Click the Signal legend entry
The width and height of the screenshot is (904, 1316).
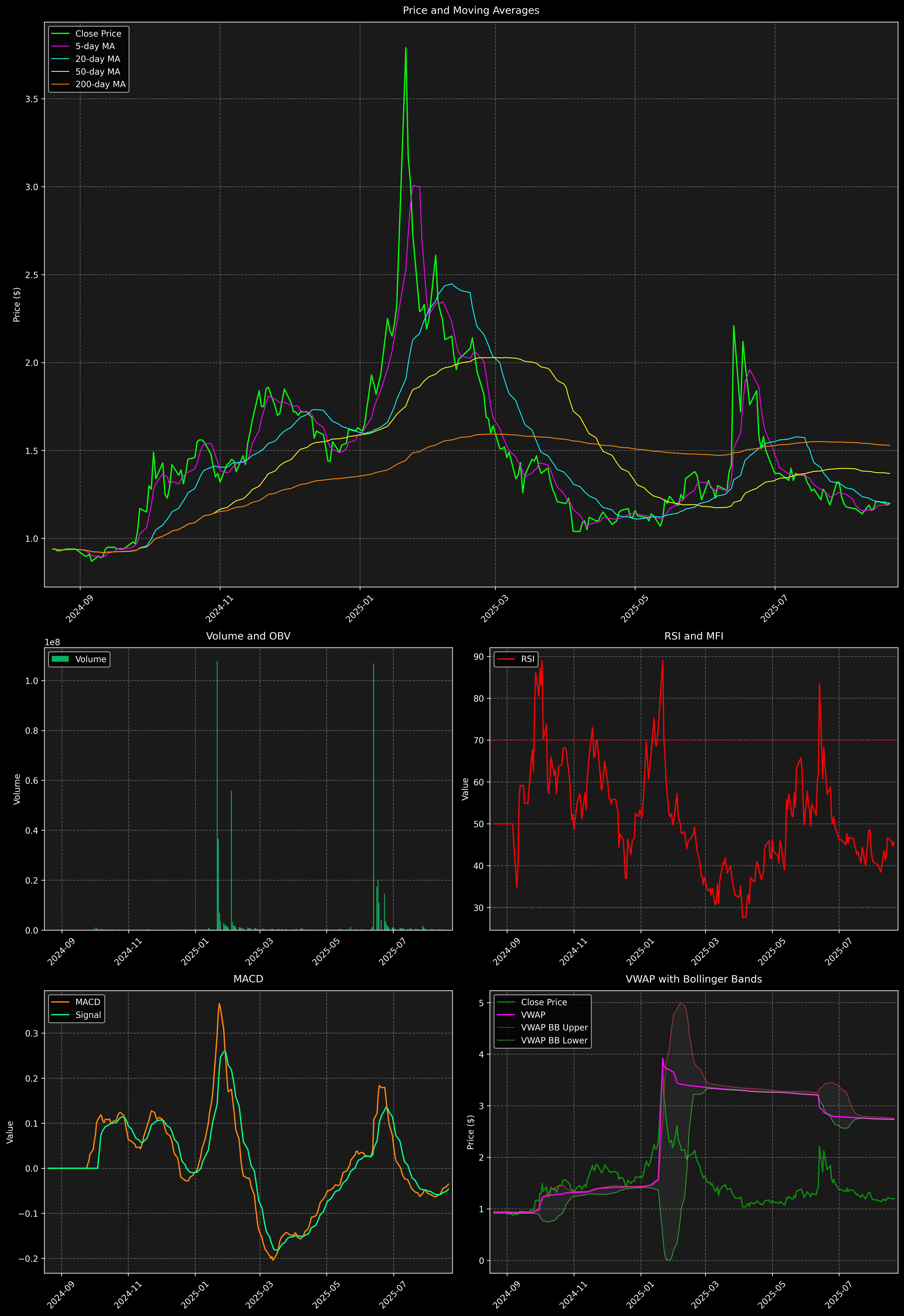88,1015
